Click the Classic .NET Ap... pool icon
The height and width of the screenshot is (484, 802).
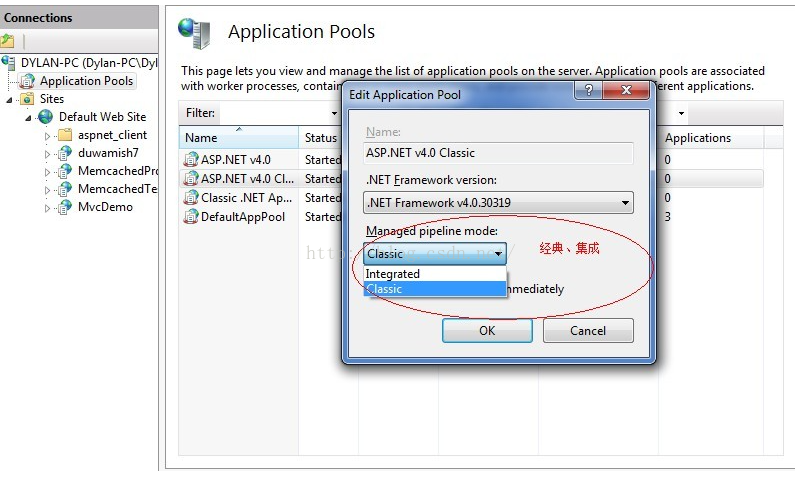pos(191,197)
